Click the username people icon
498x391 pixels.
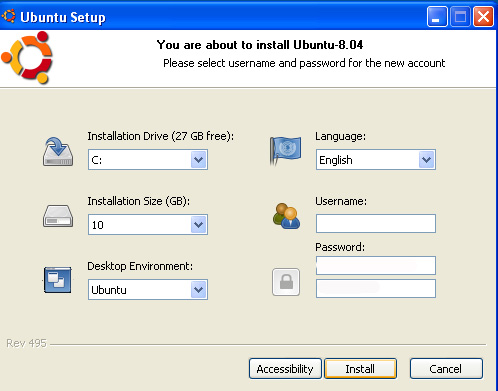pyautogui.click(x=286, y=216)
